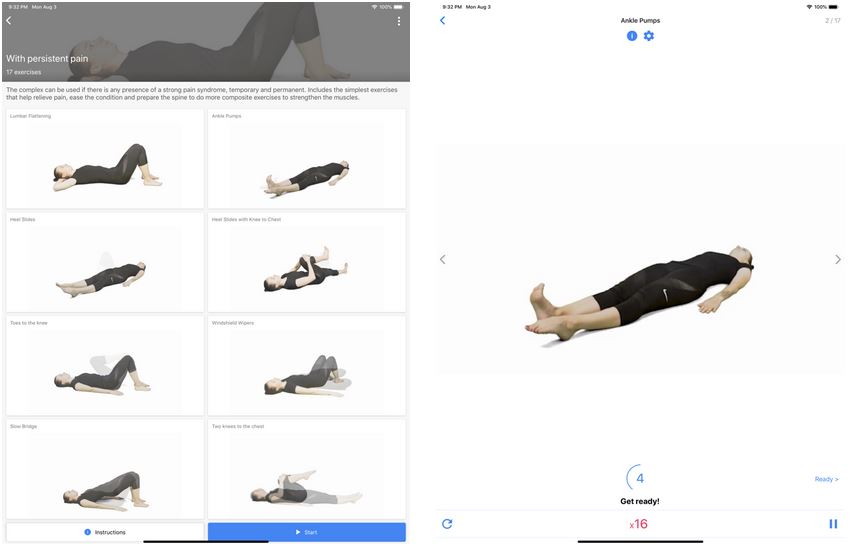Screen dimensions: 864x544
Task: Go to the previous exercise with left chevron
Action: tap(442, 259)
